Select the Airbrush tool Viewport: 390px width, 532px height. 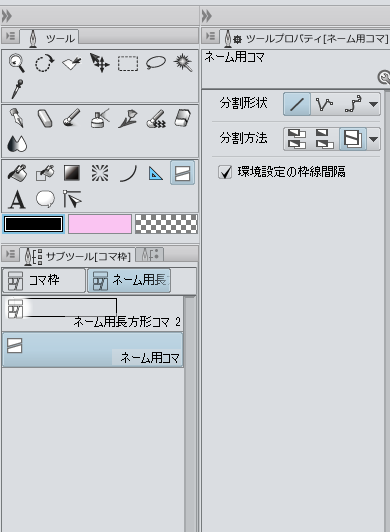coord(100,118)
